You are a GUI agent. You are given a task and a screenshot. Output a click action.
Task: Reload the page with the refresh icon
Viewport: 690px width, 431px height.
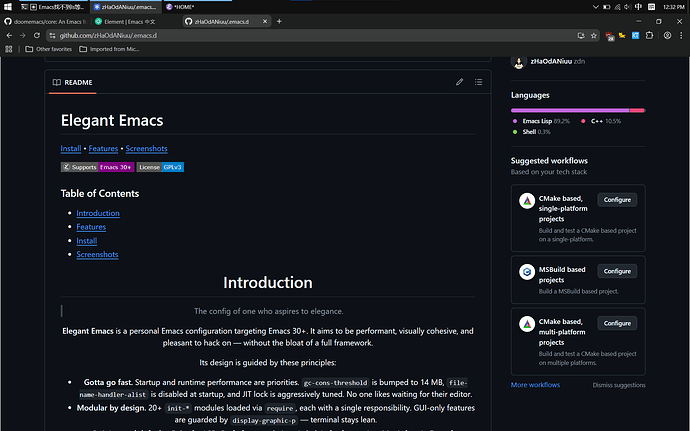37,36
